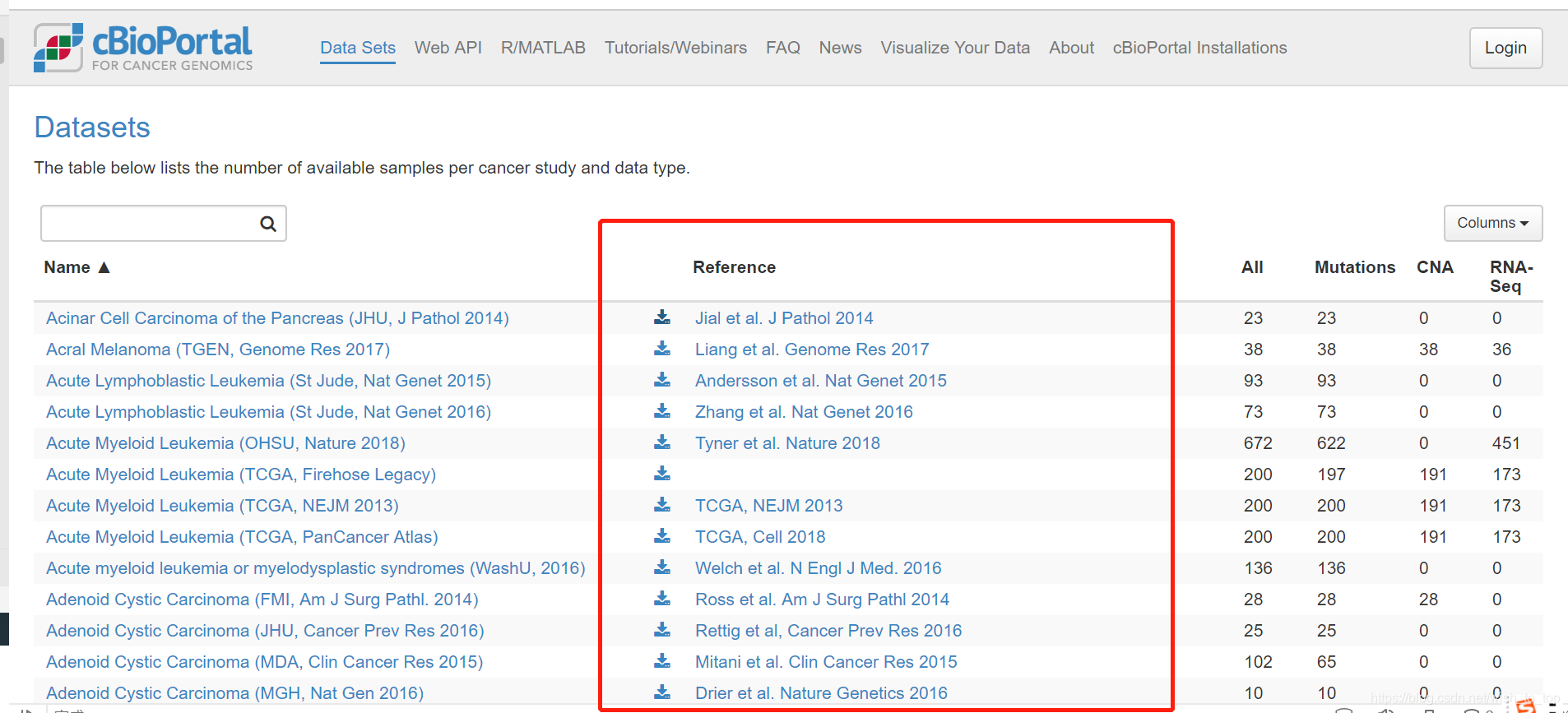Open Drier et al. Nature Genetics 2016 reference

pyautogui.click(x=821, y=693)
